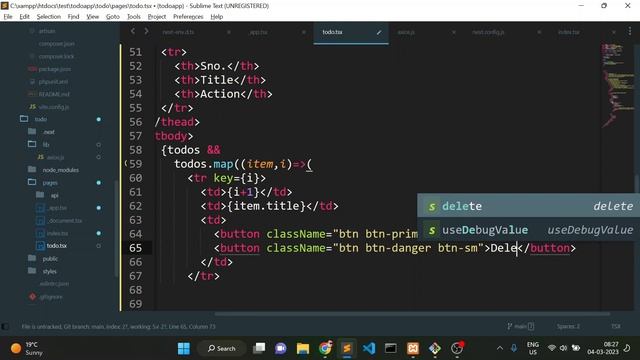Switch to the next.config.js tab
The height and width of the screenshot is (360, 640).
pos(488,32)
